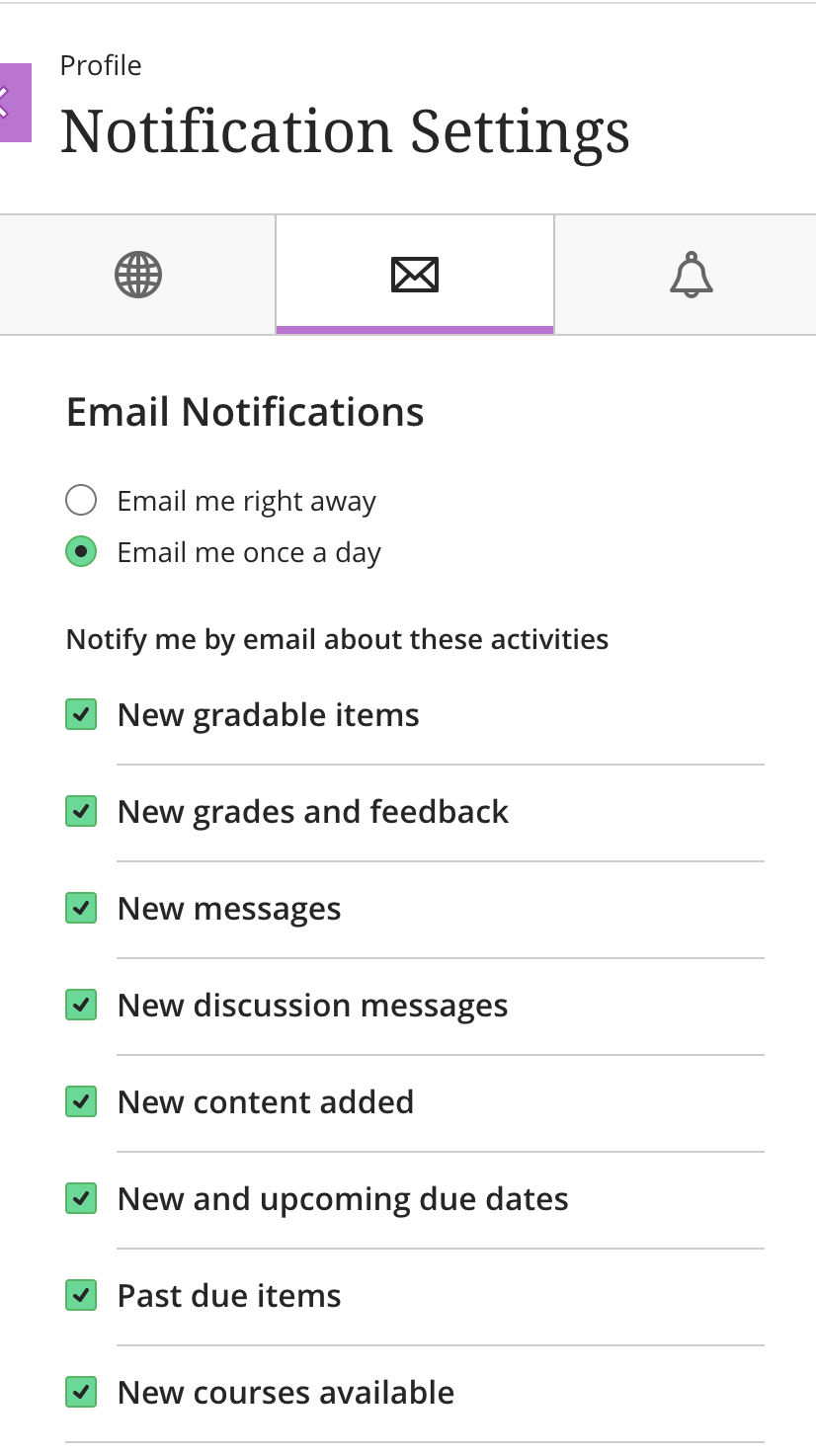Open the globe stream notifications tab
816x1456 pixels.
pos(138,275)
